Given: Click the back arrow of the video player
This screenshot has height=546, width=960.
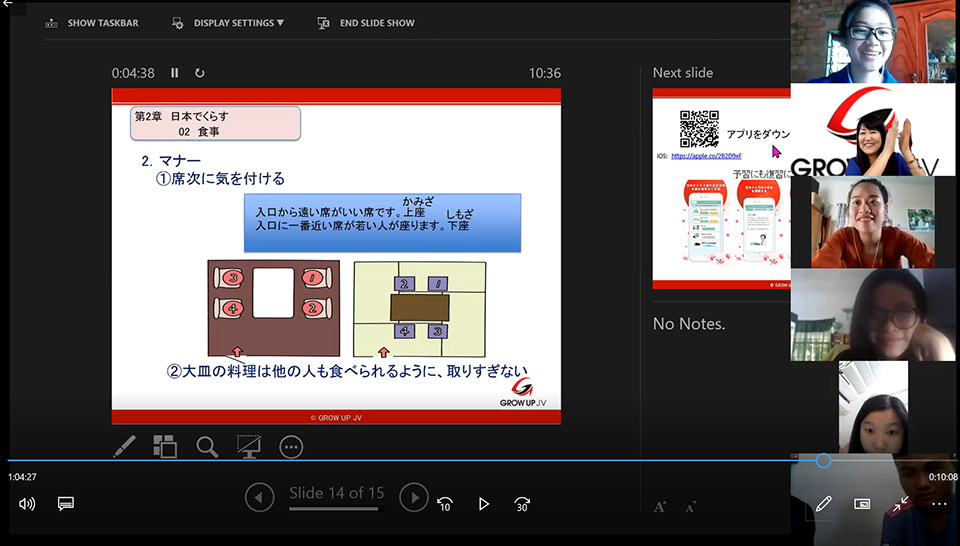Looking at the screenshot, I should (7, 4).
